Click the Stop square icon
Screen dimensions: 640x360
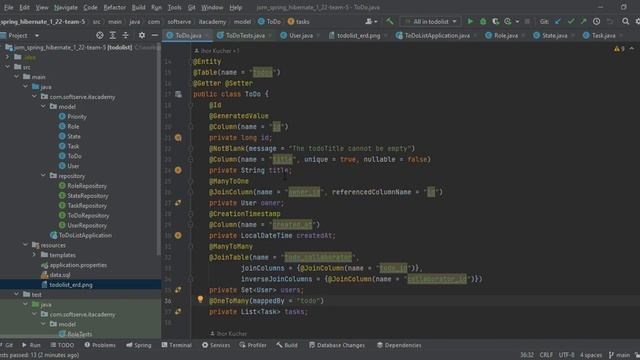click(x=527, y=22)
